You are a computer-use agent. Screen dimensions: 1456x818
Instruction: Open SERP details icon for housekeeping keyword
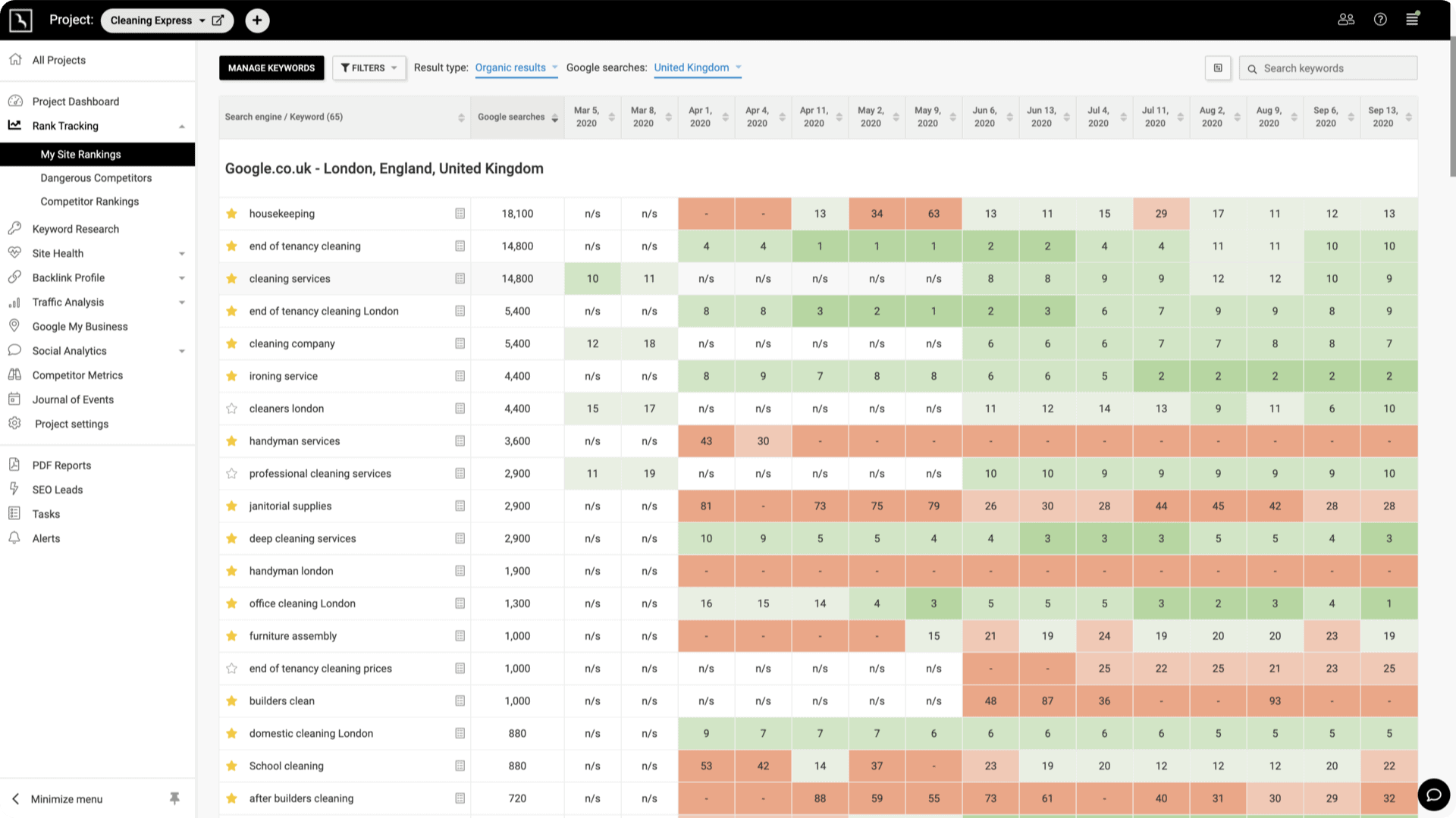tap(460, 214)
